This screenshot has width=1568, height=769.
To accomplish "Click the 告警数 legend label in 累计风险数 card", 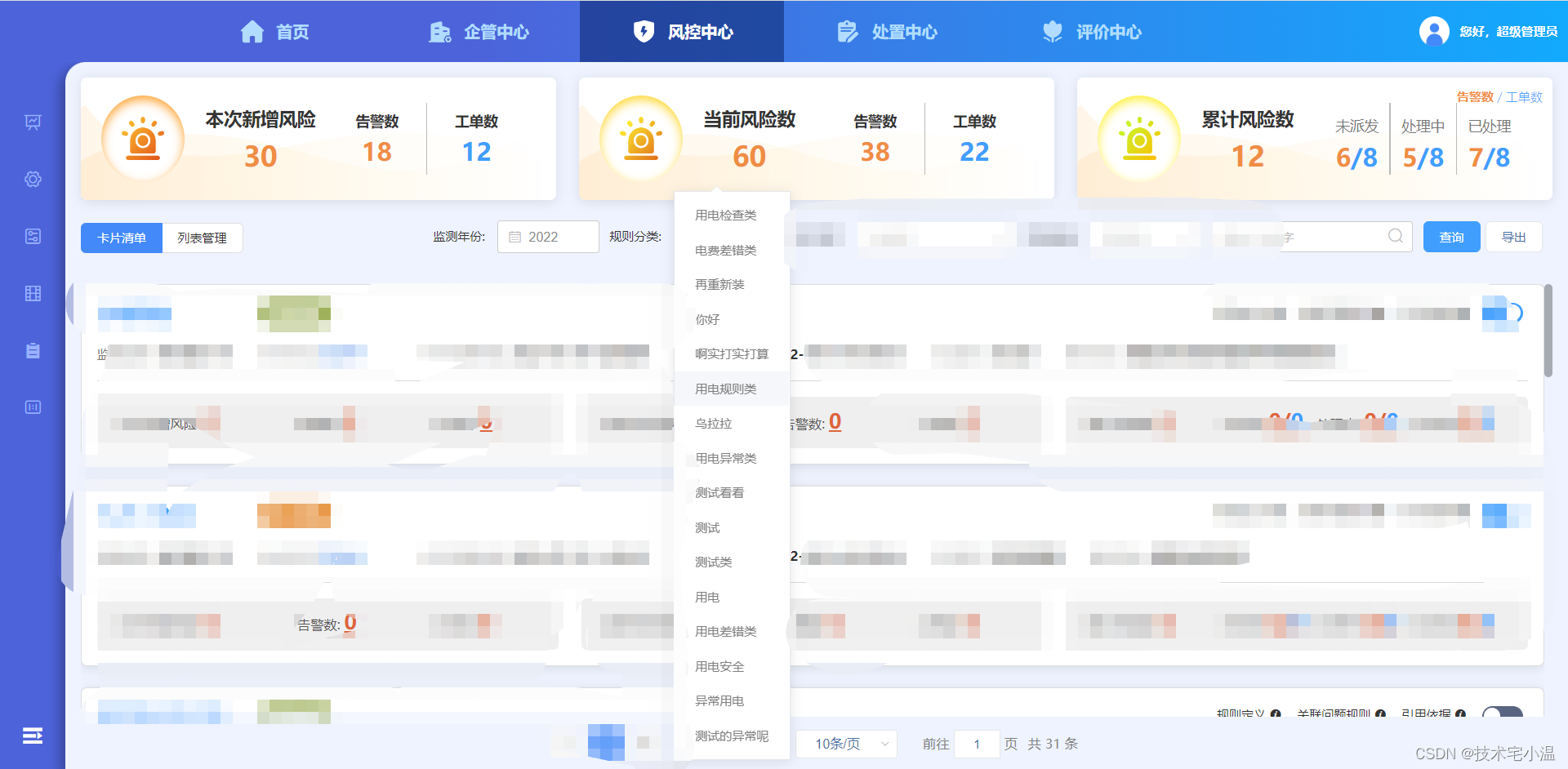I will 1475,97.
